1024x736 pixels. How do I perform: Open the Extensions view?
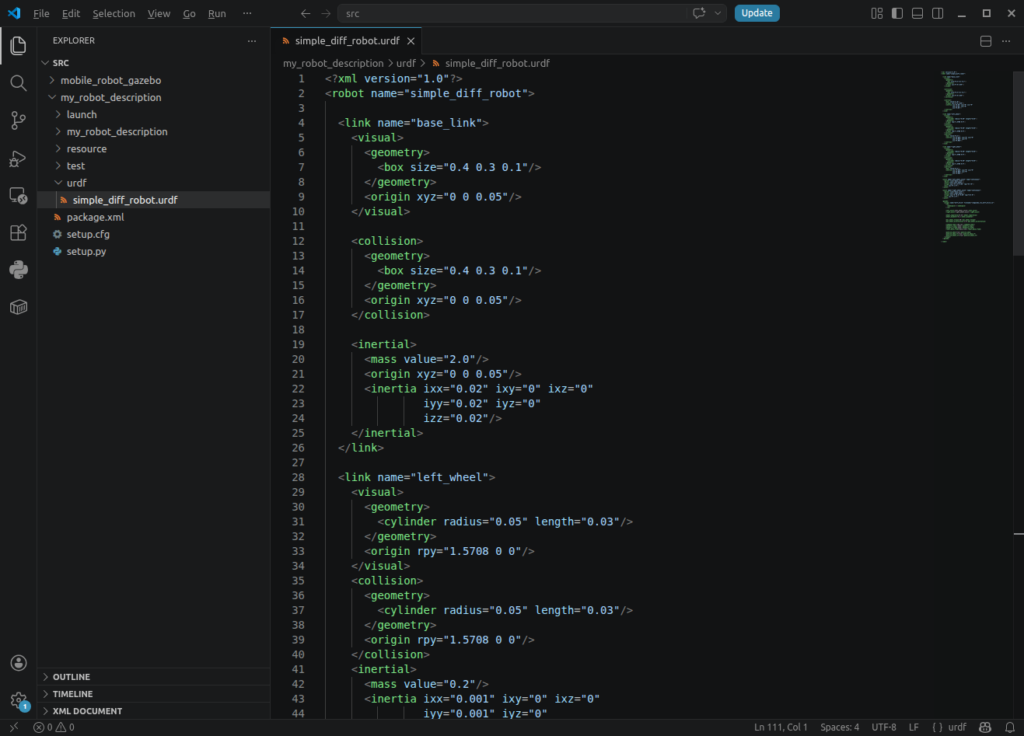(x=18, y=232)
